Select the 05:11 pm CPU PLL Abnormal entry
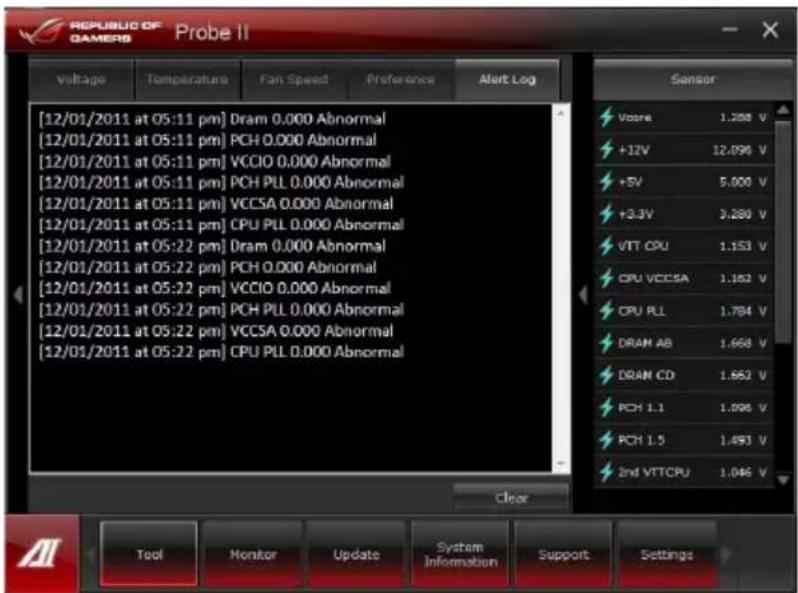The height and width of the screenshot is (593, 798). 221,224
